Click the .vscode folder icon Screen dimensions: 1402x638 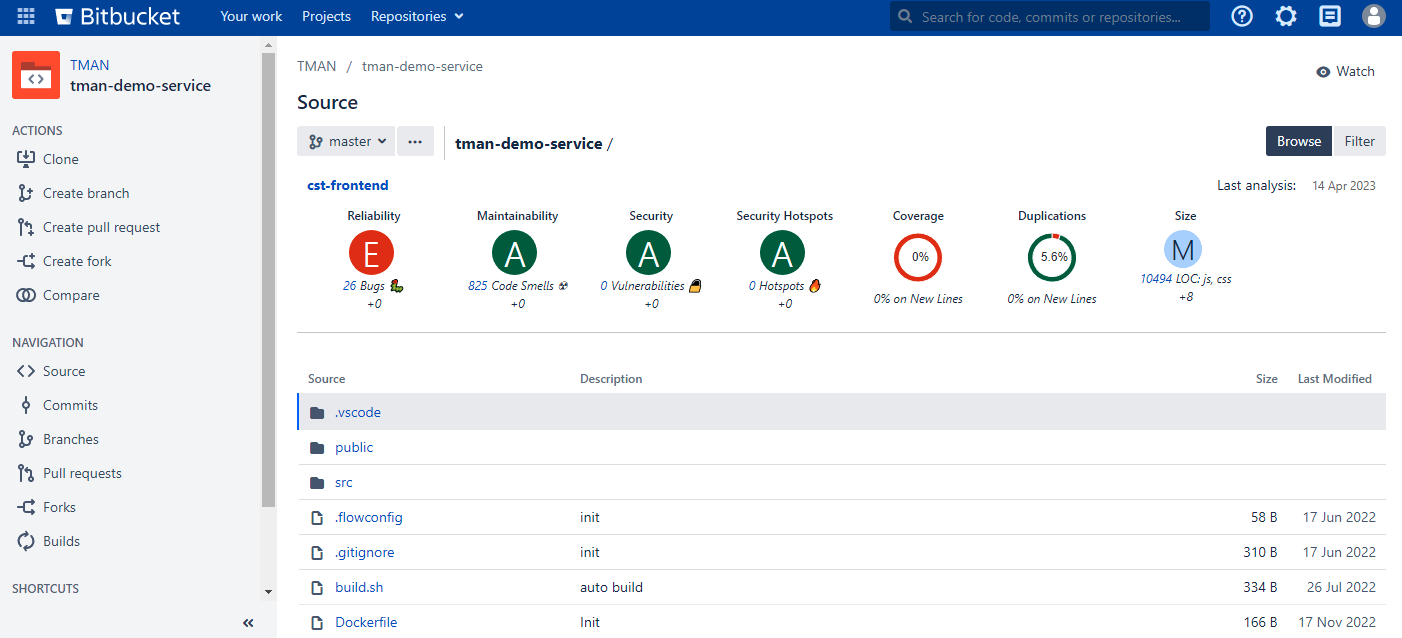[x=318, y=413]
